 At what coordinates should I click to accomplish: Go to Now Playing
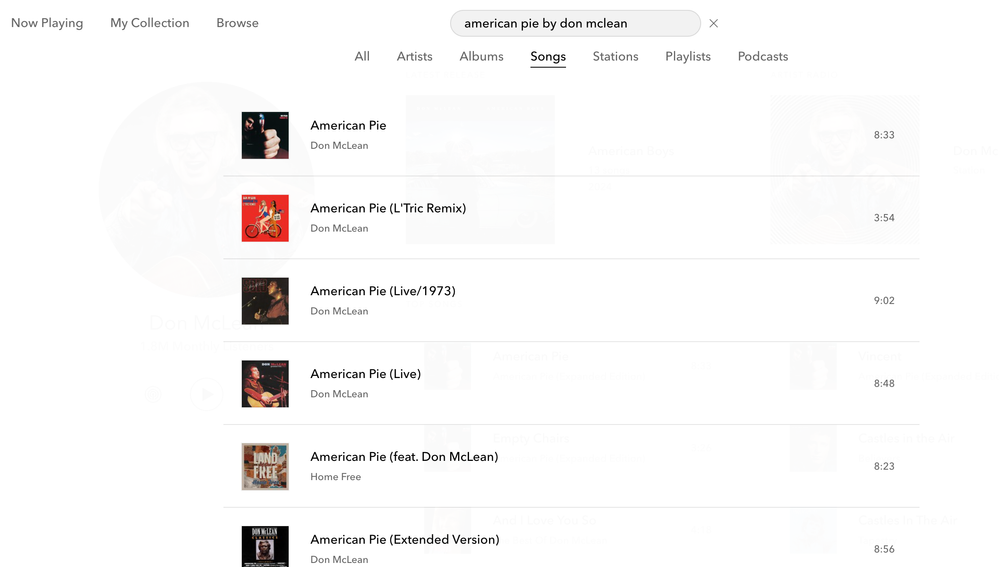coord(47,23)
